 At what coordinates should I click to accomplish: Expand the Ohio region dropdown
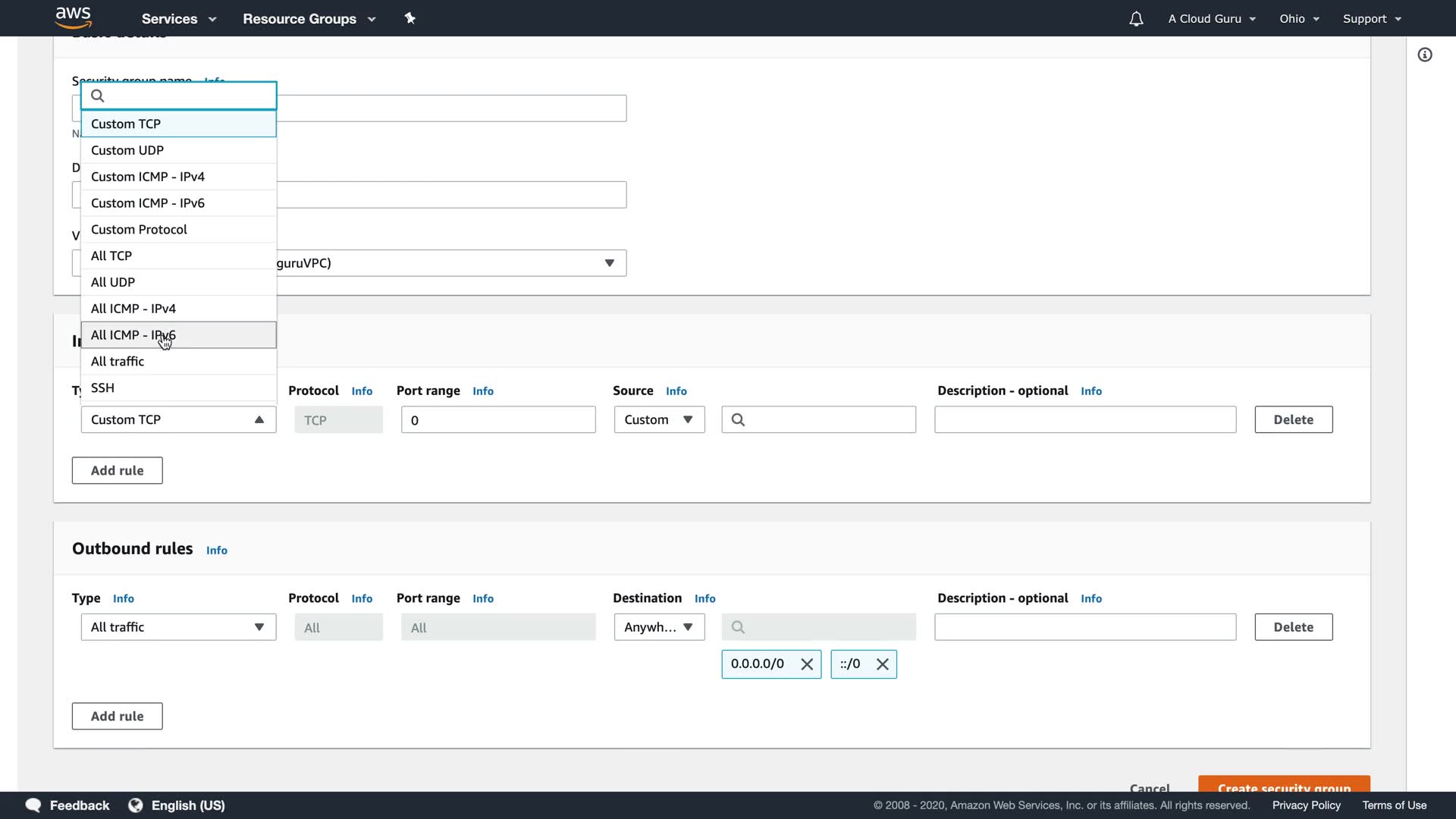click(x=1299, y=19)
